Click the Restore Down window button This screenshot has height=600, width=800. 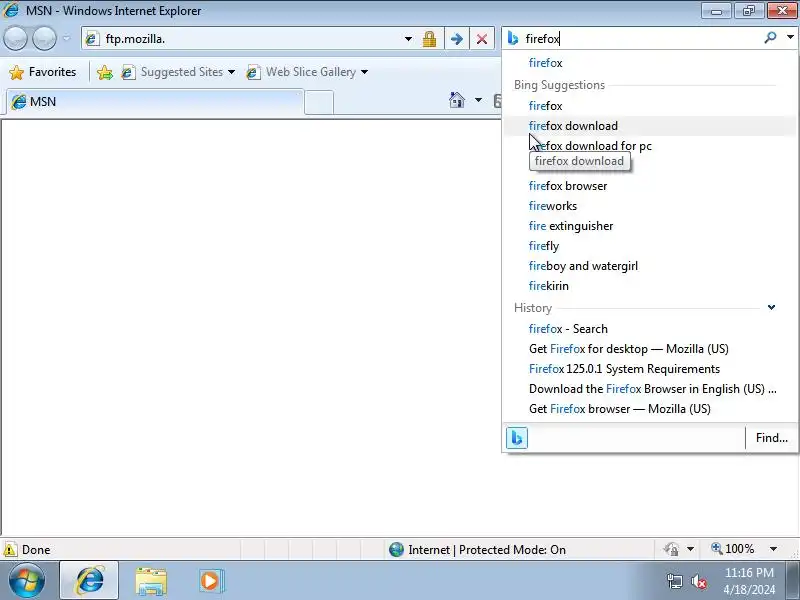click(x=749, y=11)
